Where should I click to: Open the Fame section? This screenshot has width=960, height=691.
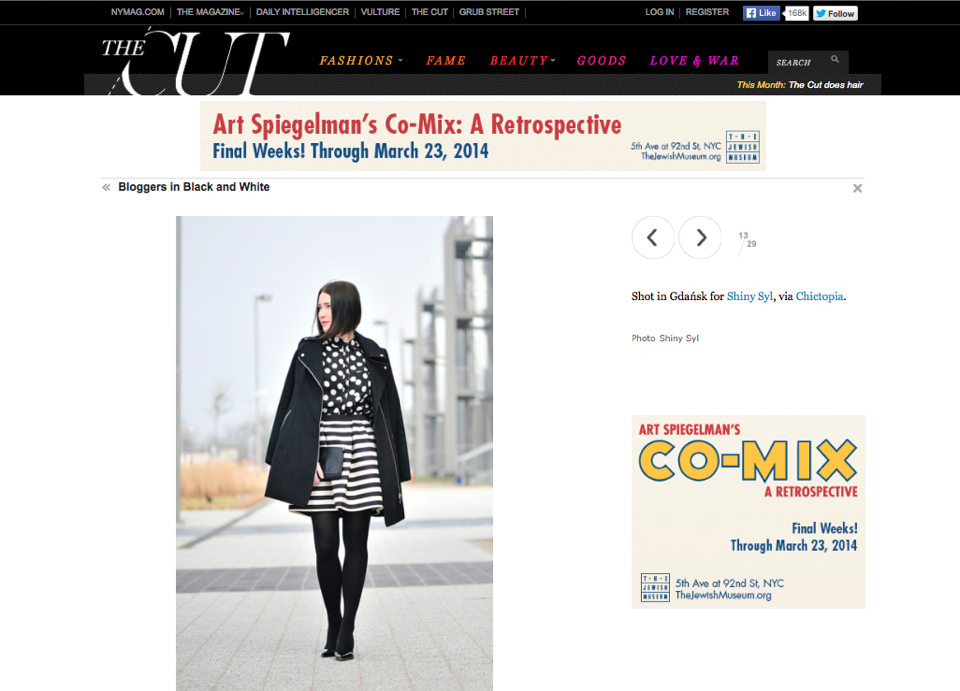coord(446,61)
